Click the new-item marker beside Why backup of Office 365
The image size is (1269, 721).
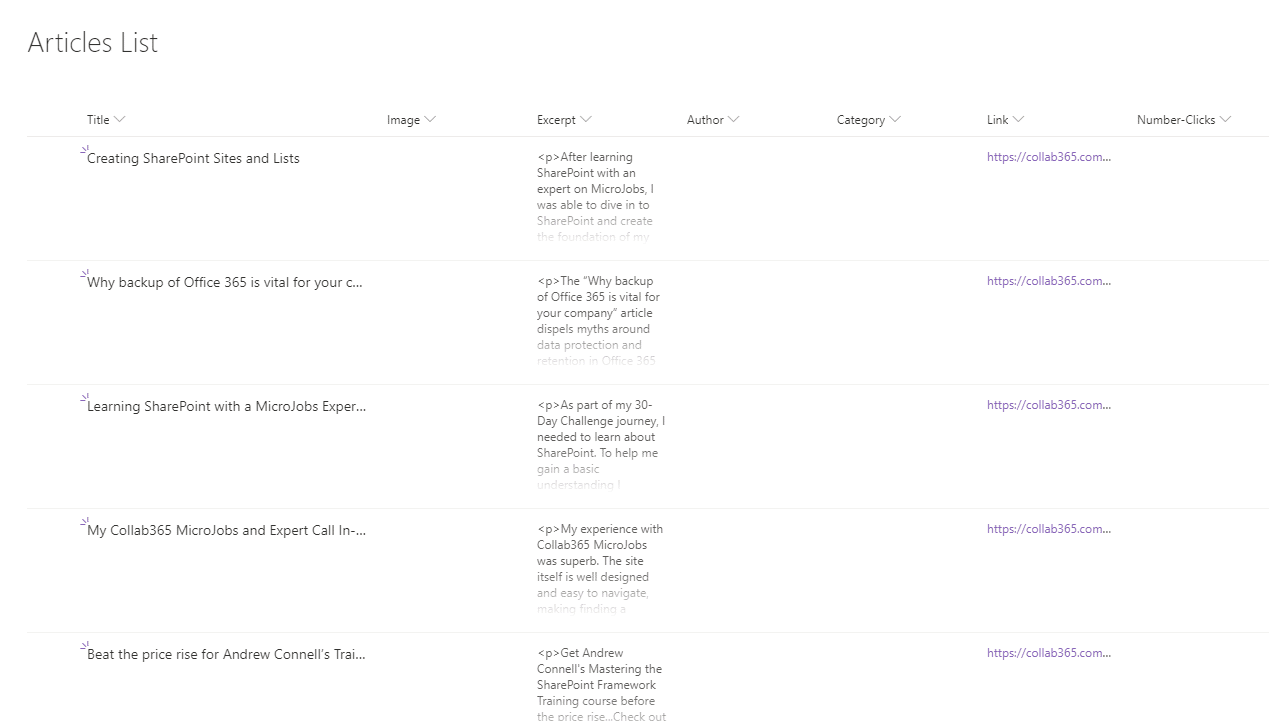pyautogui.click(x=84, y=274)
